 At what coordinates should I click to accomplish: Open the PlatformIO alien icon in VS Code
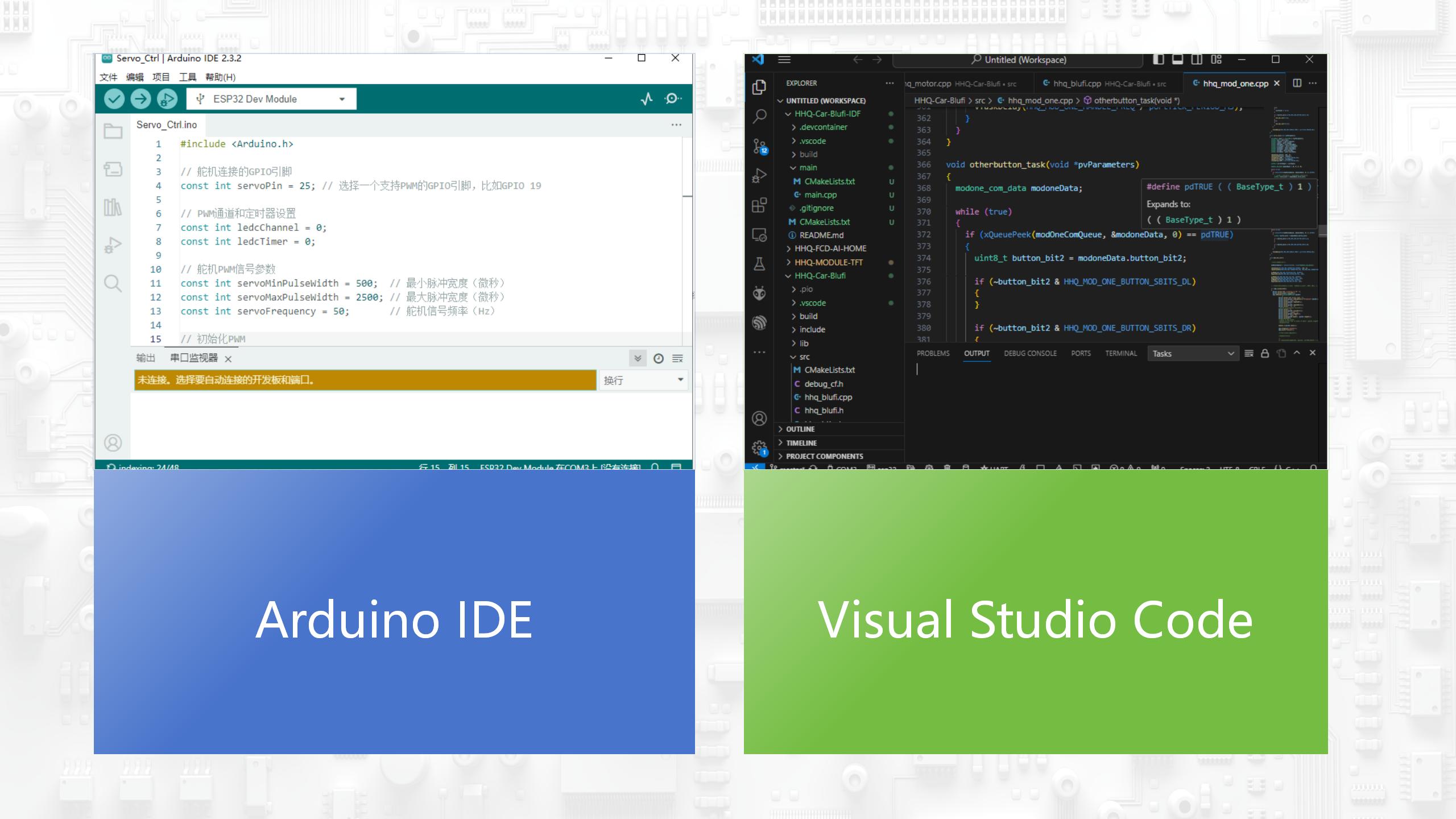pos(759,293)
